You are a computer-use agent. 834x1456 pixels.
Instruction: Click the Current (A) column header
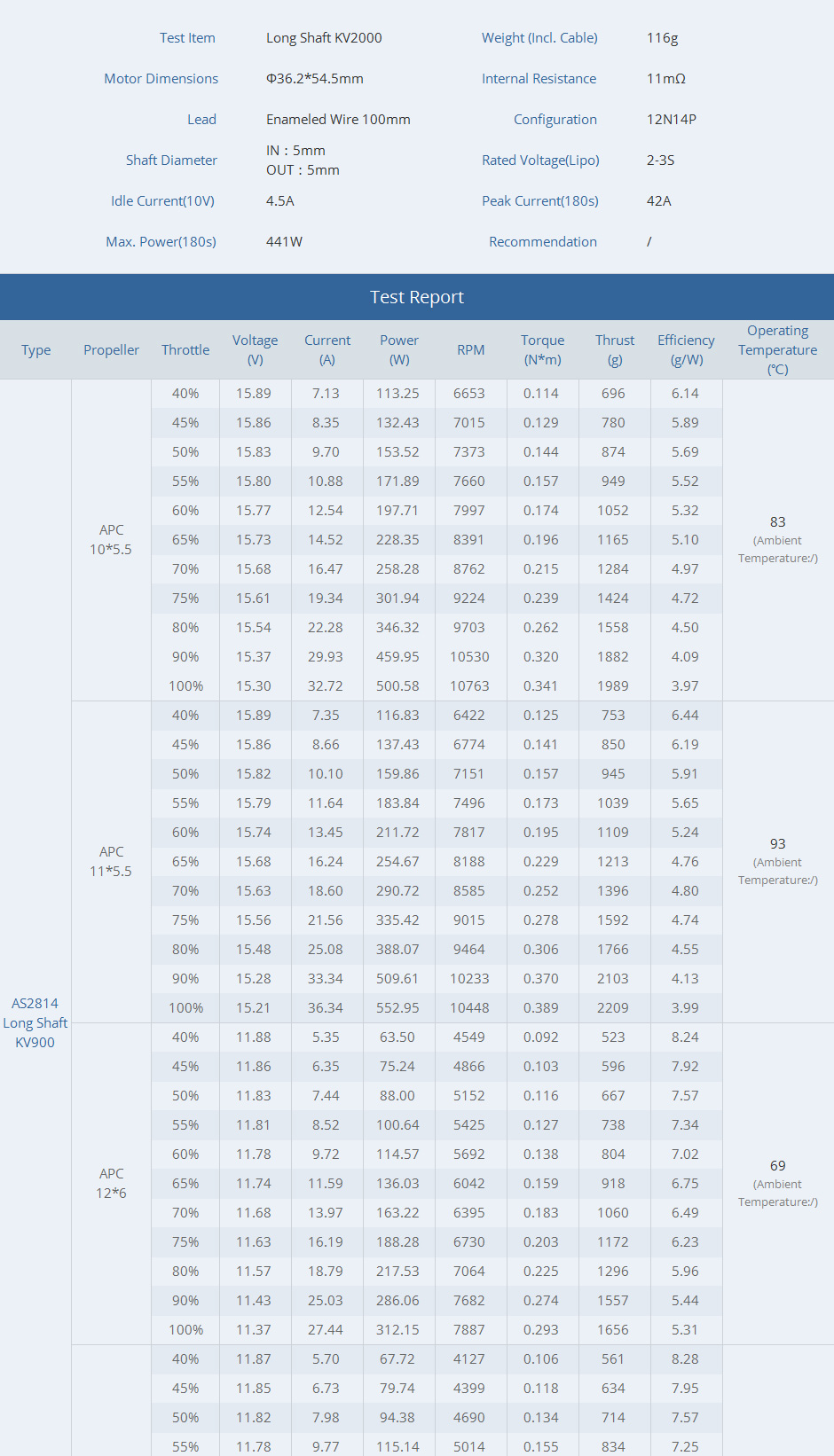tap(327, 350)
